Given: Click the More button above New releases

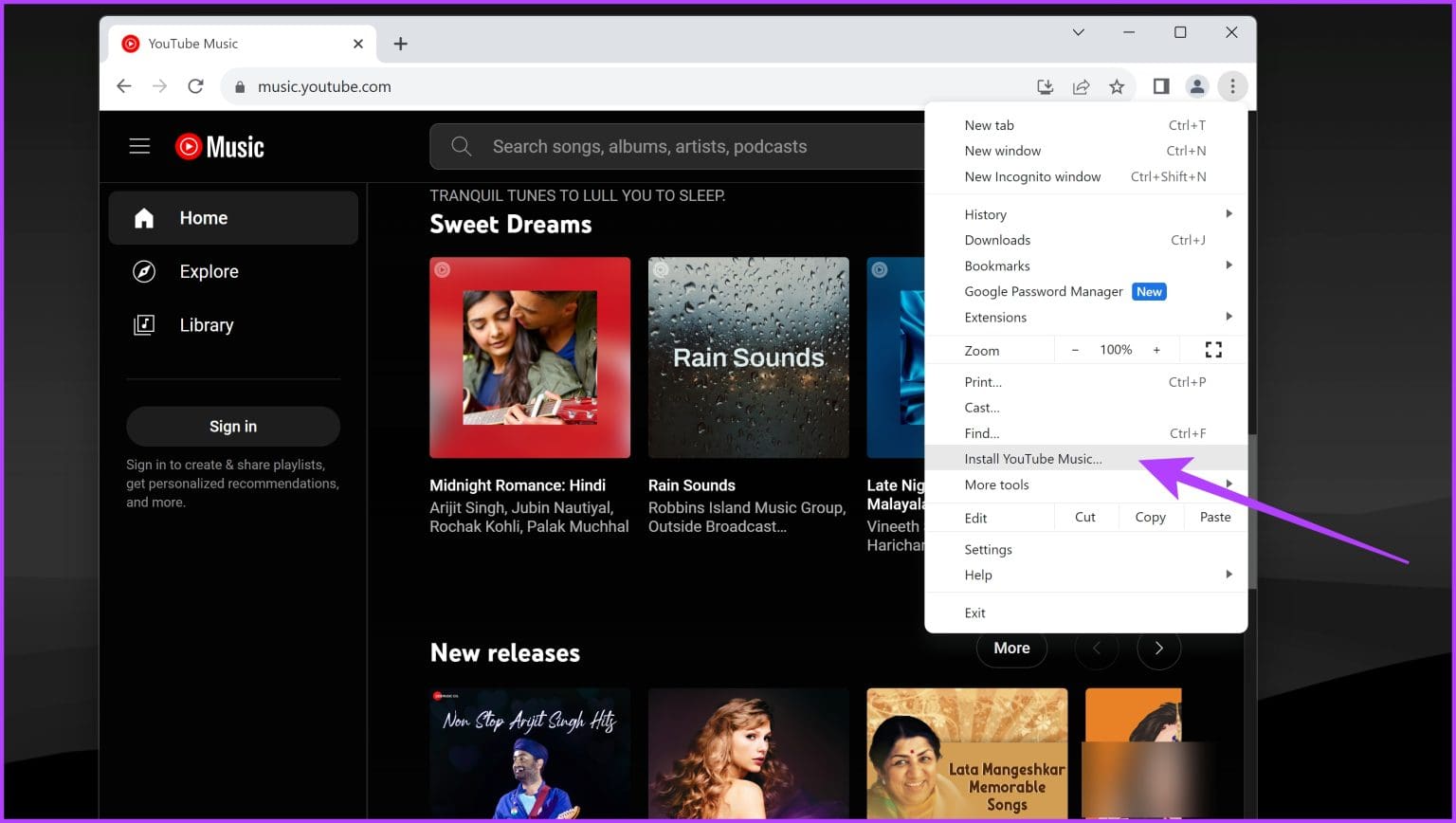Looking at the screenshot, I should pos(1011,648).
